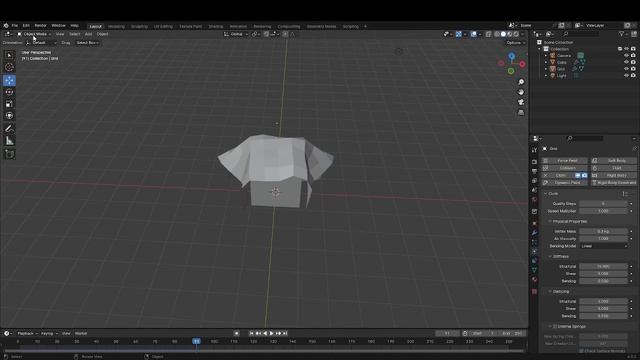Select the Annotate tool
The width and height of the screenshot is (640, 360).
click(9, 129)
